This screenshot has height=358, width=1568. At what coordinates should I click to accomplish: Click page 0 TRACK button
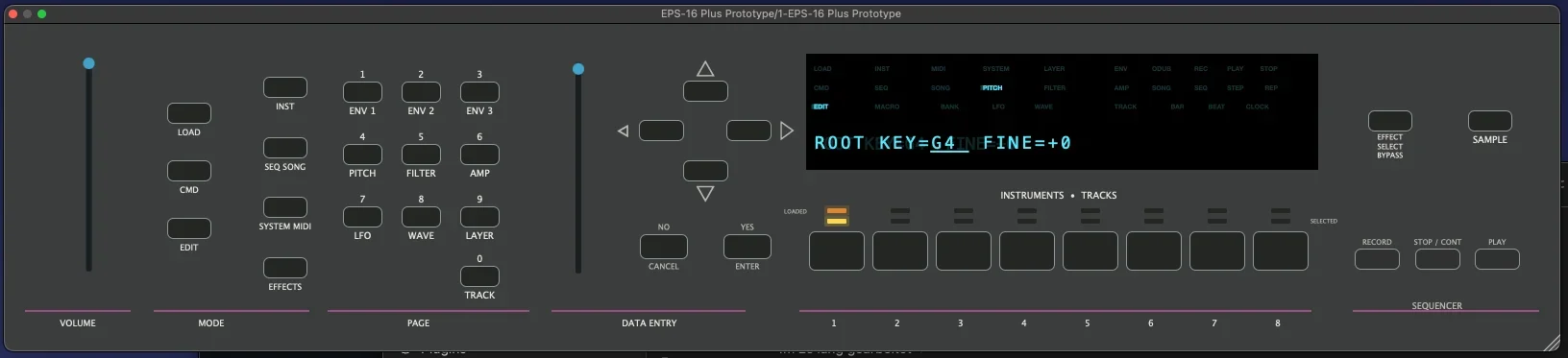click(x=479, y=276)
